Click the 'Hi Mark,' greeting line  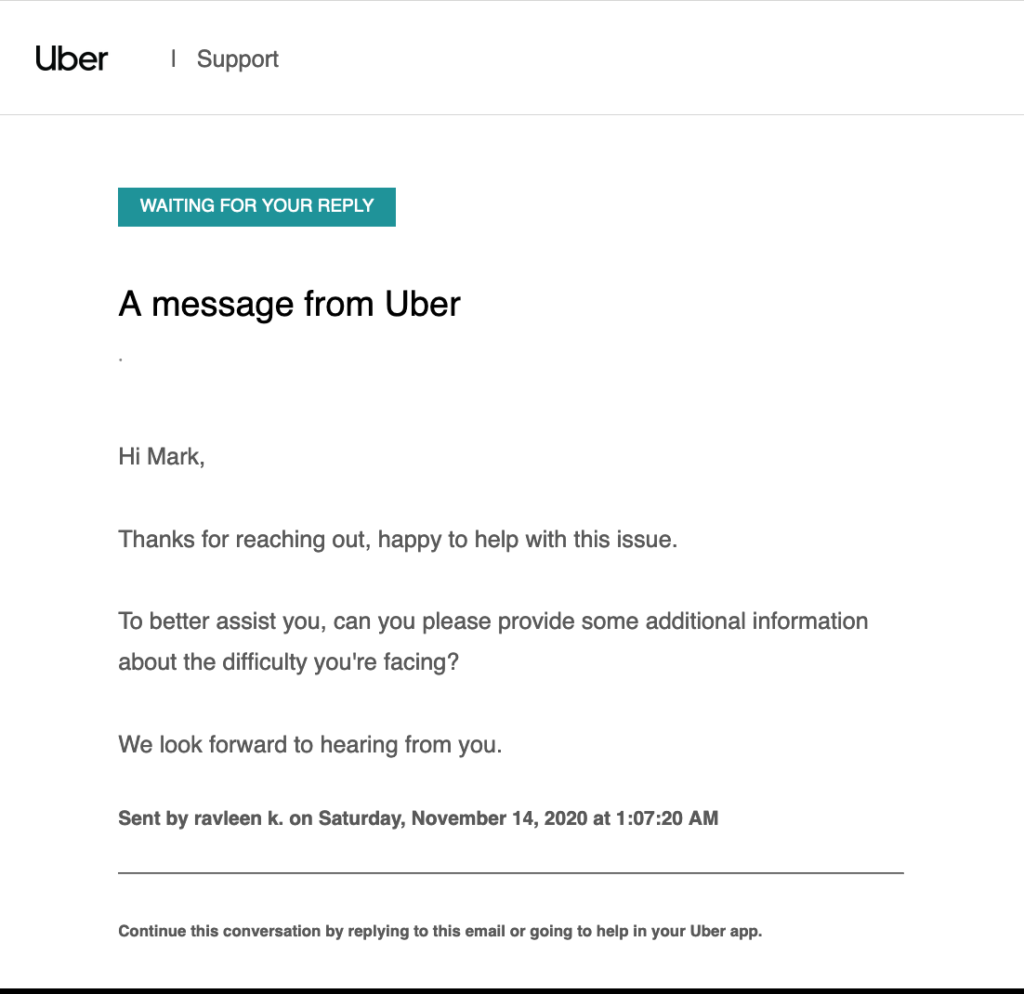click(161, 457)
